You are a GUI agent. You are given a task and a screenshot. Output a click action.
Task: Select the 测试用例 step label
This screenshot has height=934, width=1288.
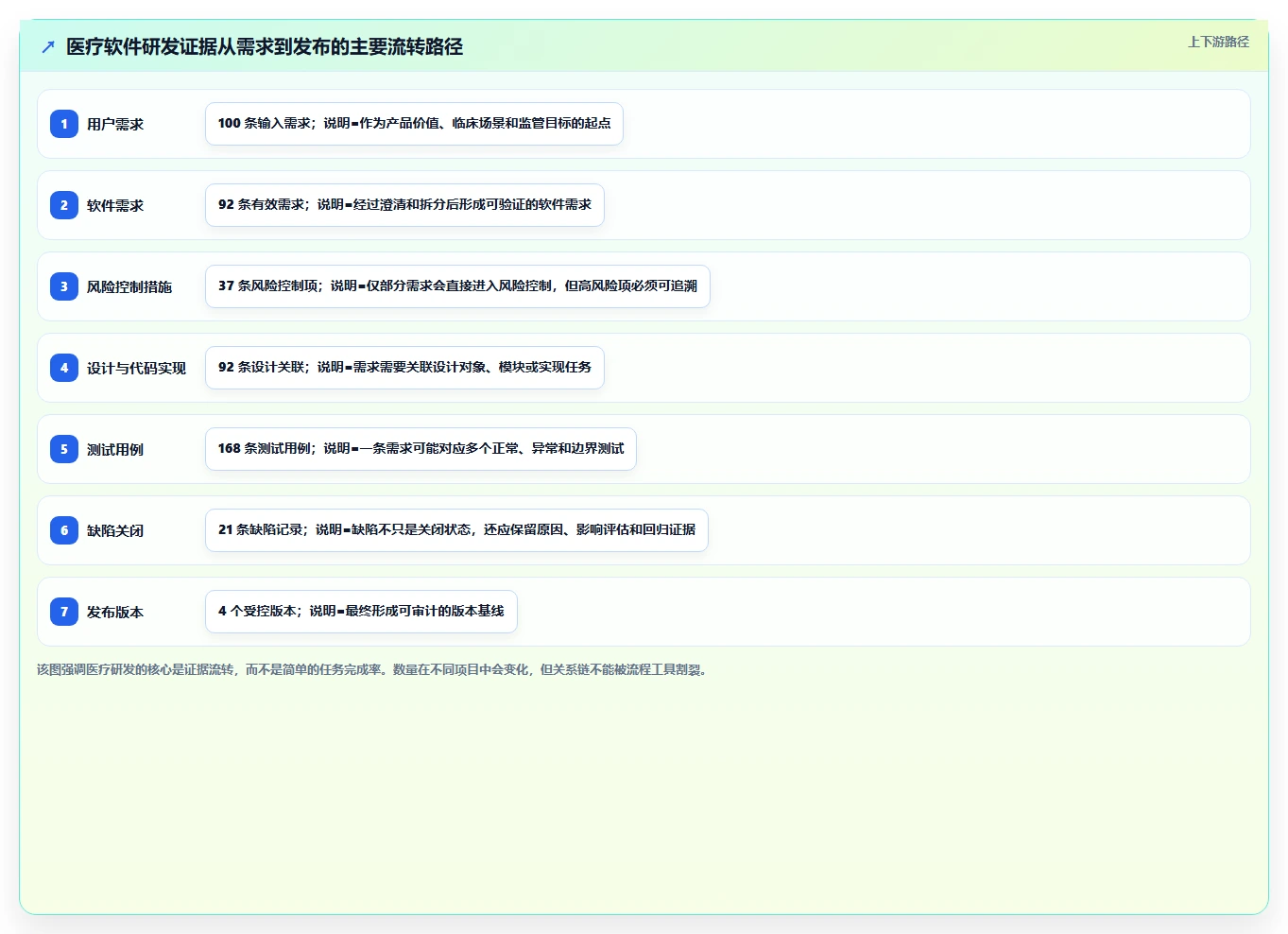(x=115, y=449)
